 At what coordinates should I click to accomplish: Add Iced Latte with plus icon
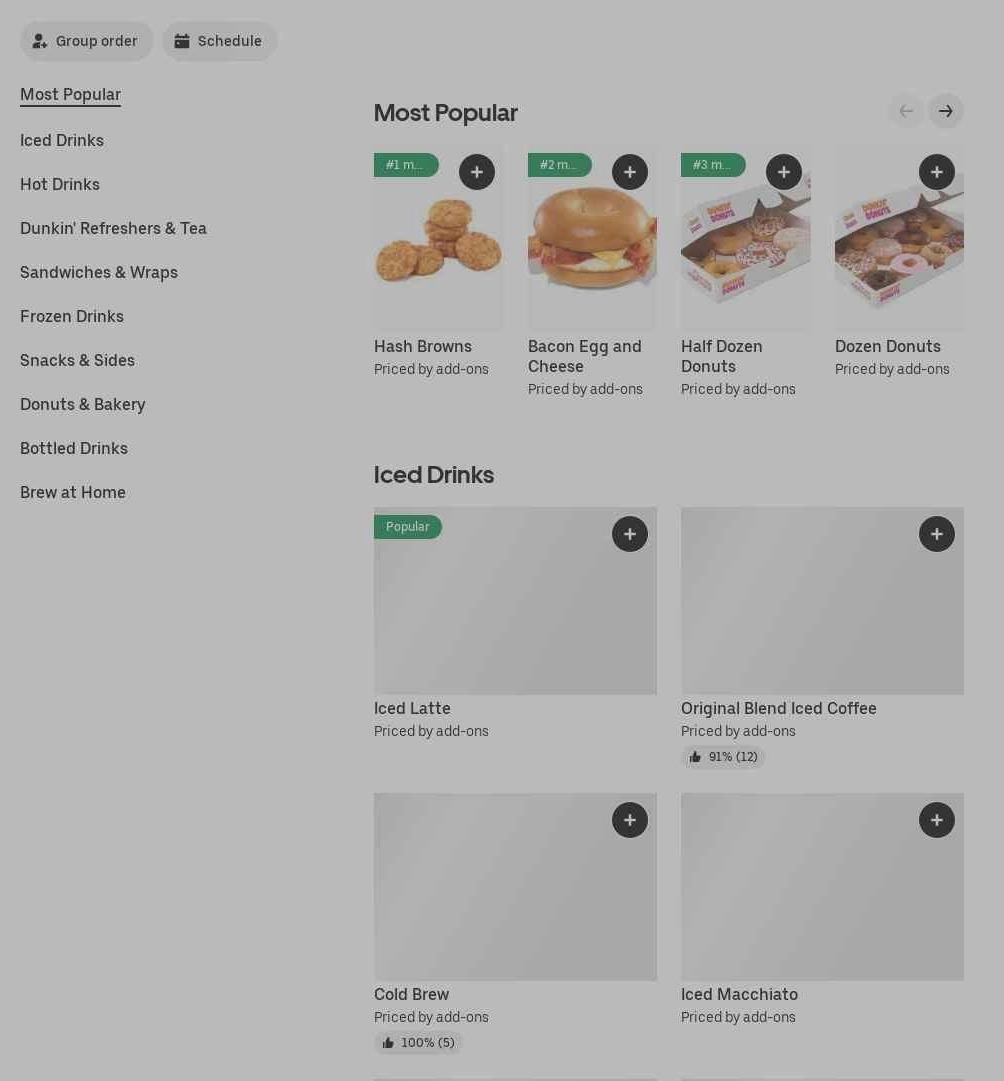[x=630, y=534]
